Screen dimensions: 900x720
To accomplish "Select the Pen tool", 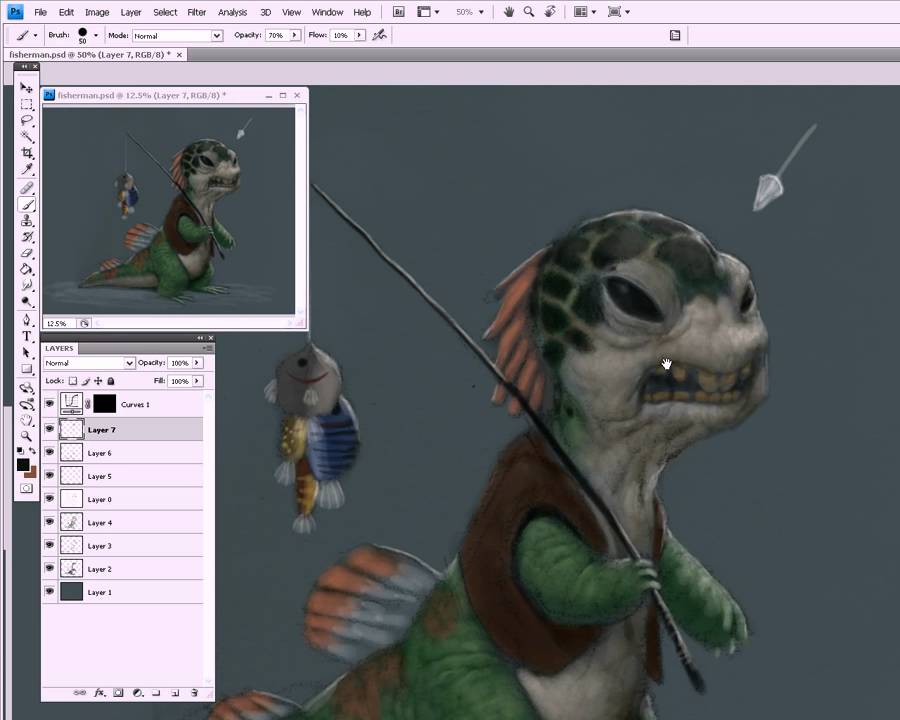I will pyautogui.click(x=26, y=320).
